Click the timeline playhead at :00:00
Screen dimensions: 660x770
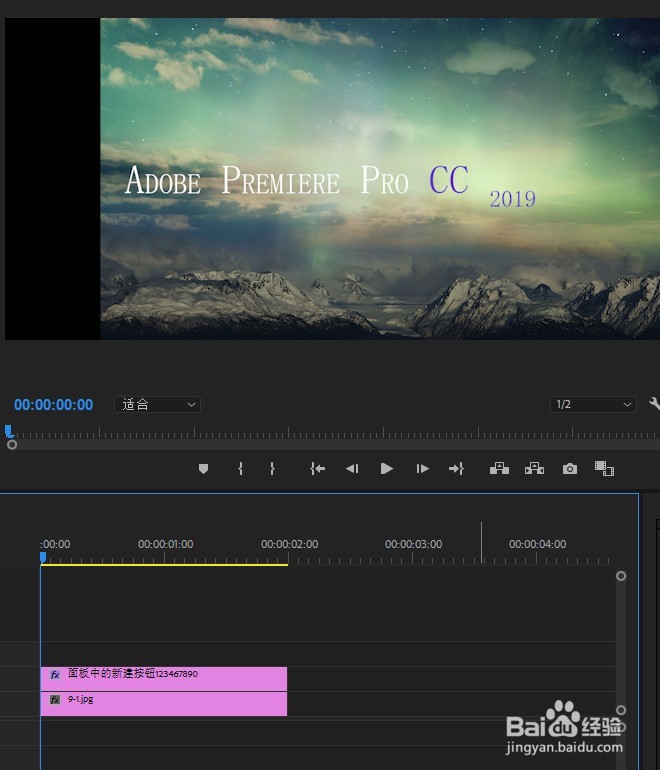[43, 557]
